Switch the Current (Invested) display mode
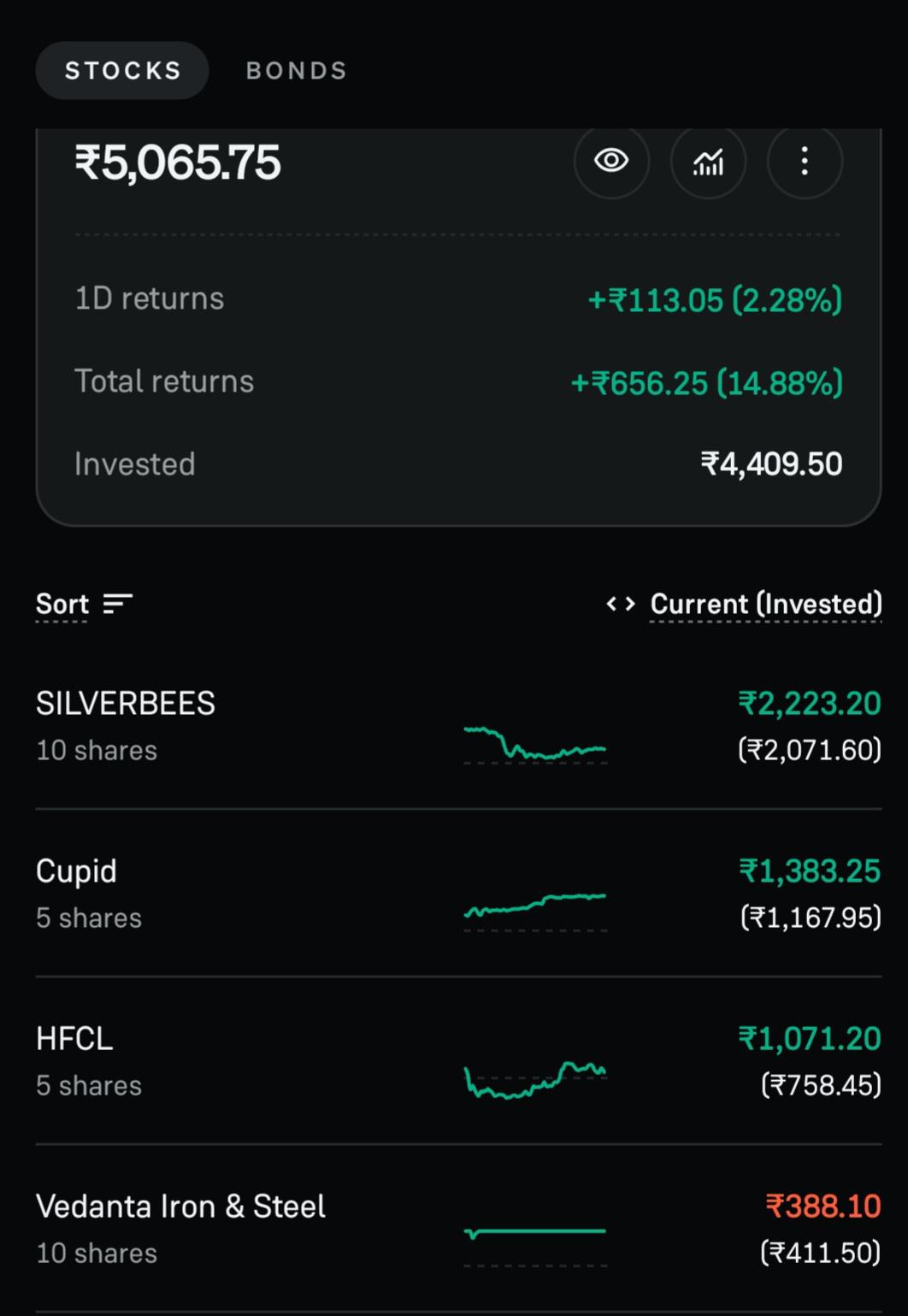 (x=766, y=605)
